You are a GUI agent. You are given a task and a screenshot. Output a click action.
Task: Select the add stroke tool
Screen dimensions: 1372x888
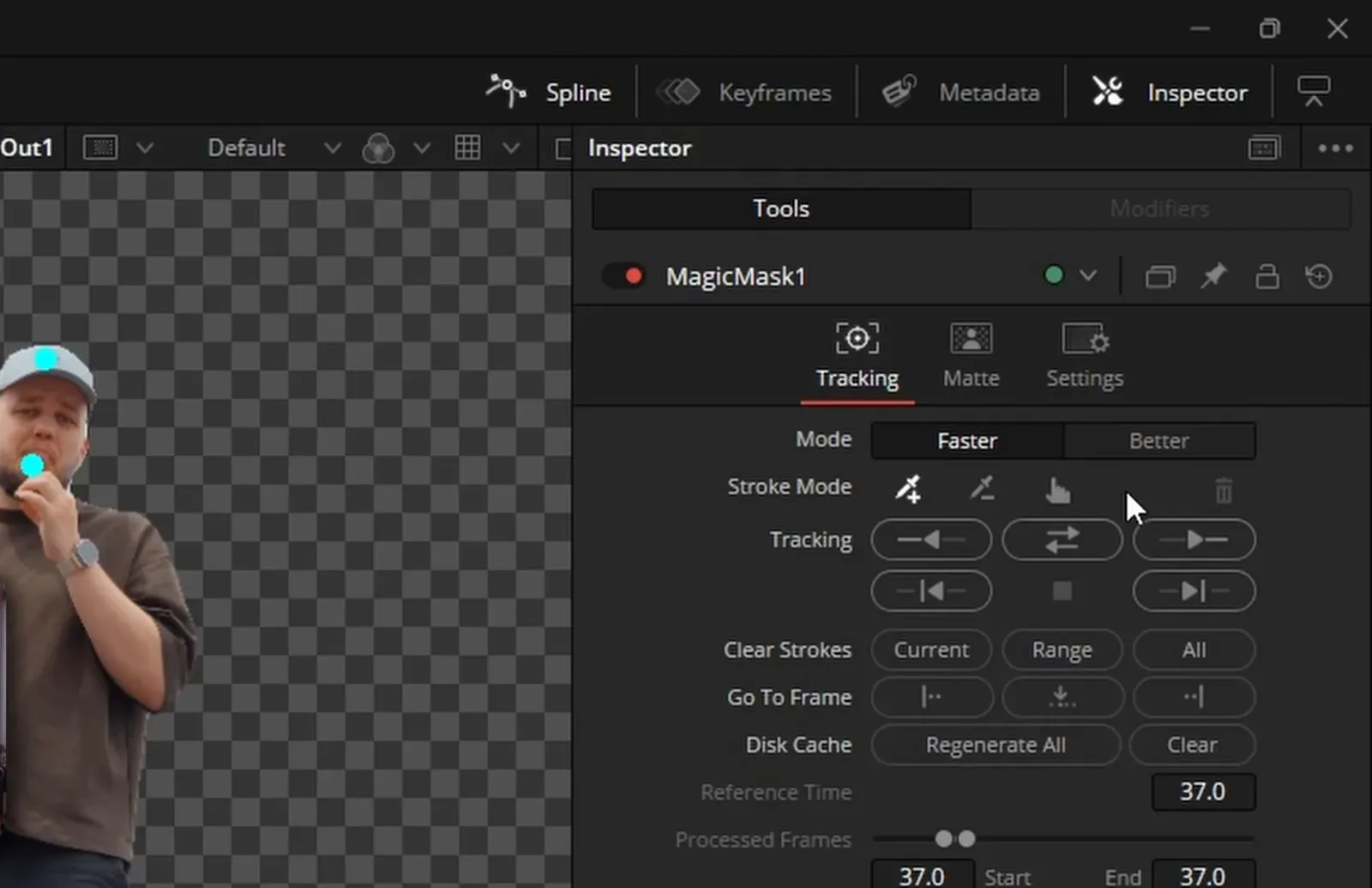[908, 488]
